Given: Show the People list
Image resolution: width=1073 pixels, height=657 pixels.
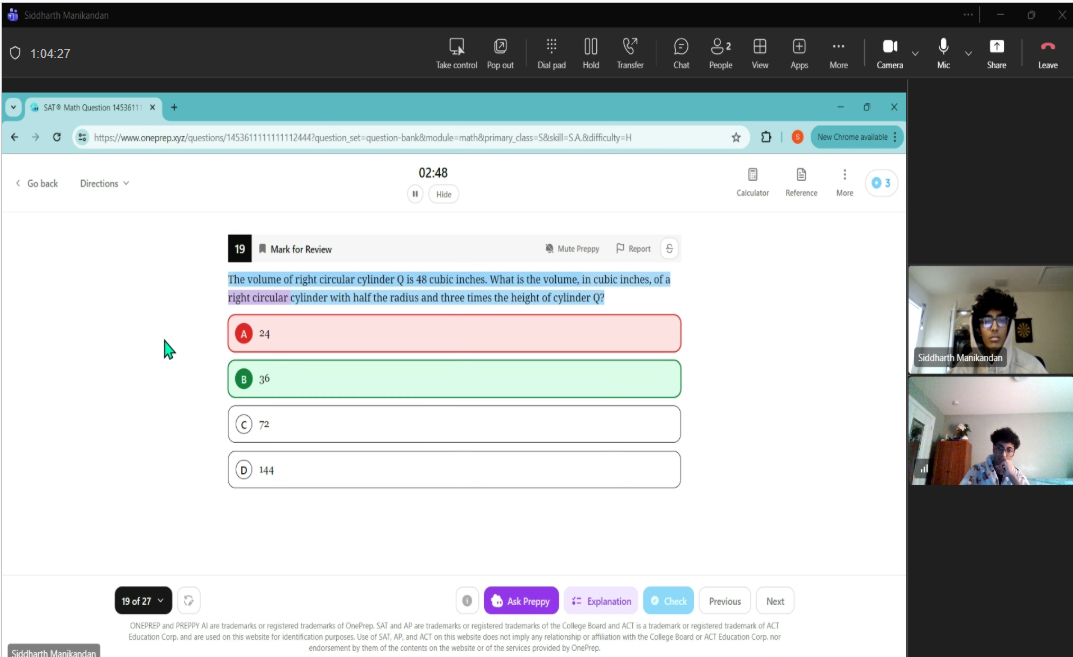Looking at the screenshot, I should coord(721,53).
